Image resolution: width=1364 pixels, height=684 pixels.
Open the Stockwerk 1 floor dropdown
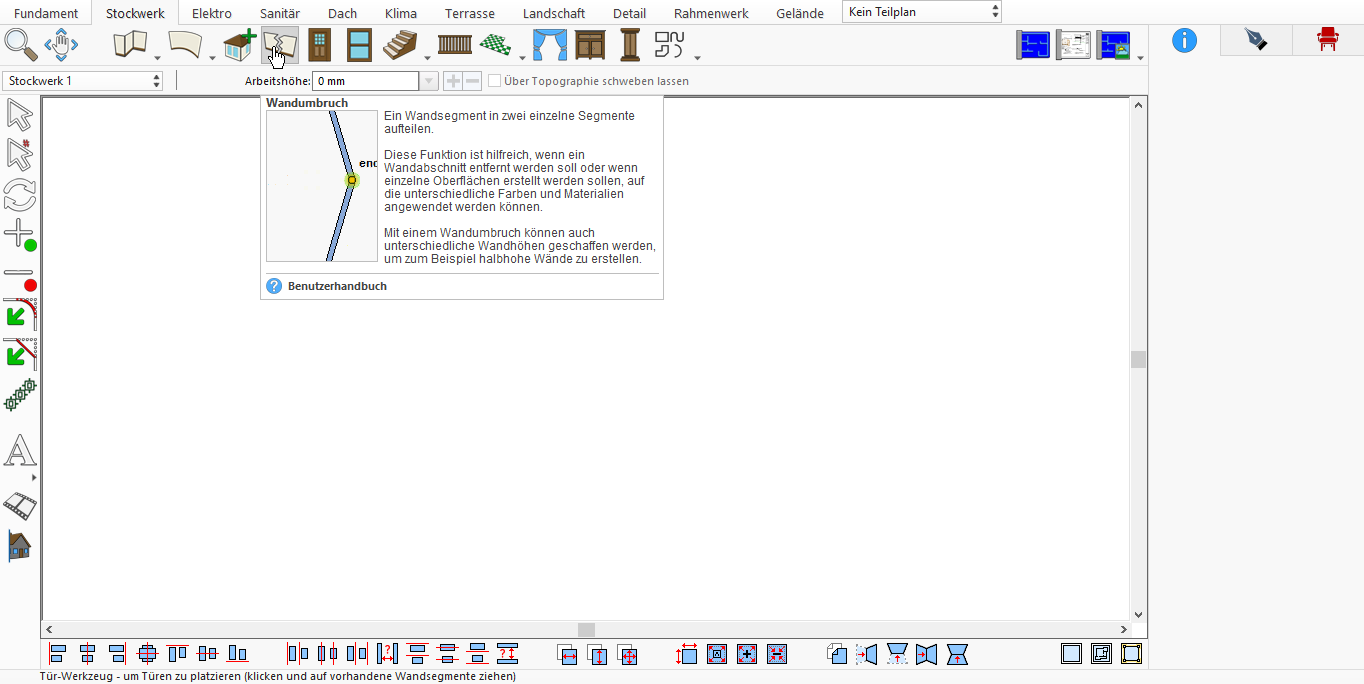[x=83, y=81]
